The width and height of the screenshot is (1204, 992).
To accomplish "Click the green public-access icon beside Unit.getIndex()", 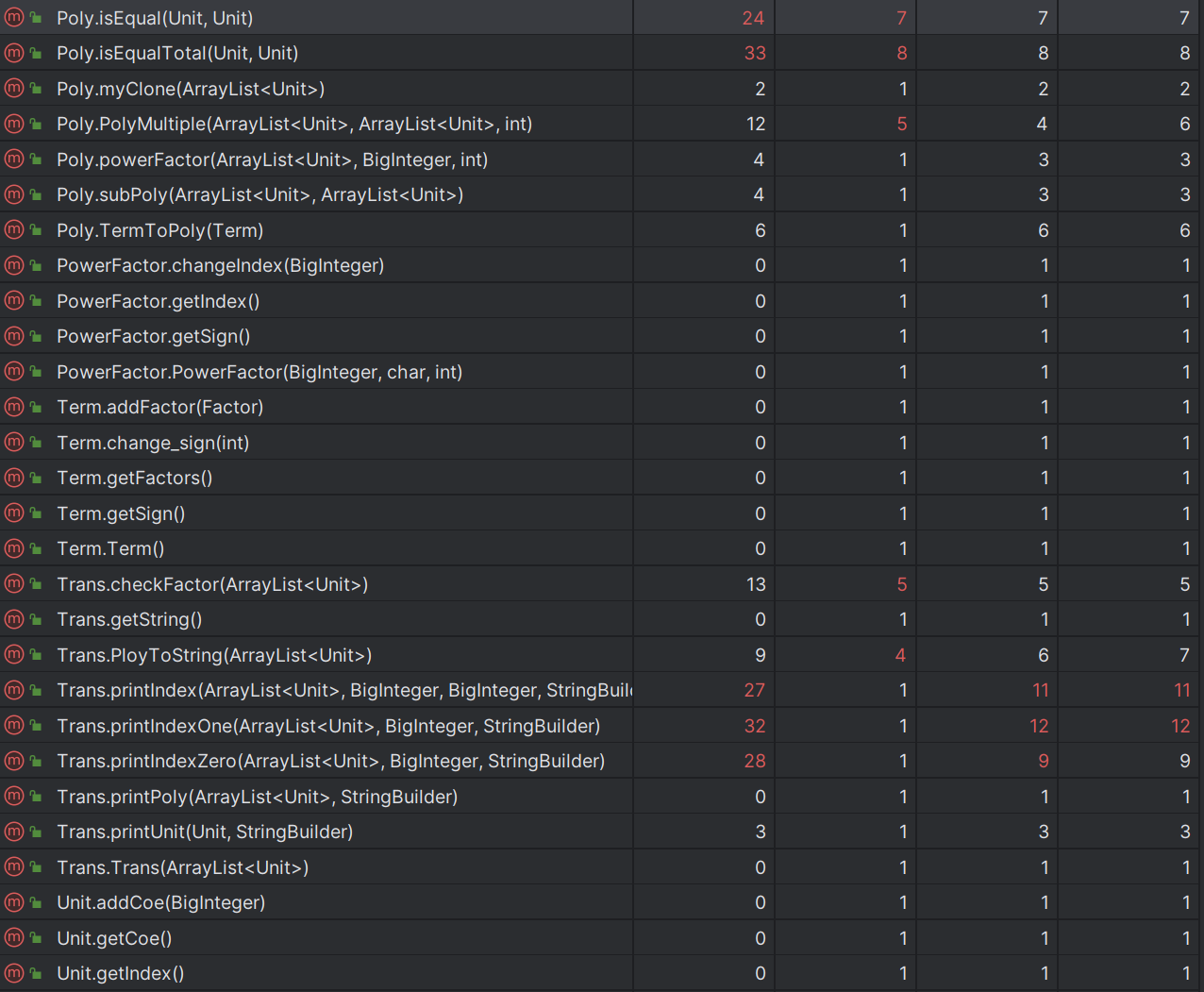I will coord(36,973).
